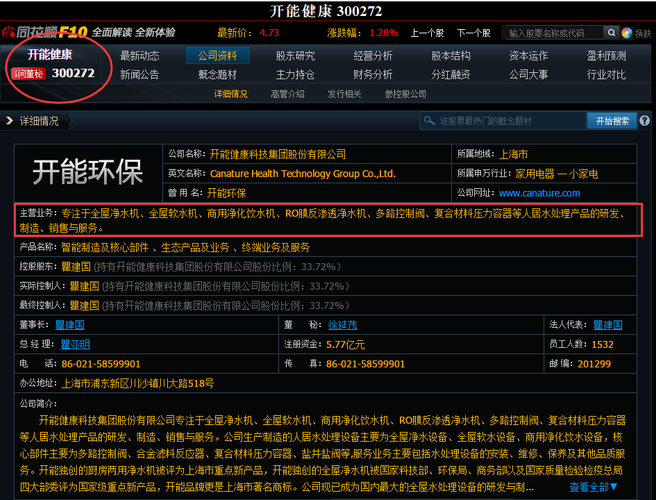Open the 股东研究 tab
656x500 pixels.
tap(295, 56)
